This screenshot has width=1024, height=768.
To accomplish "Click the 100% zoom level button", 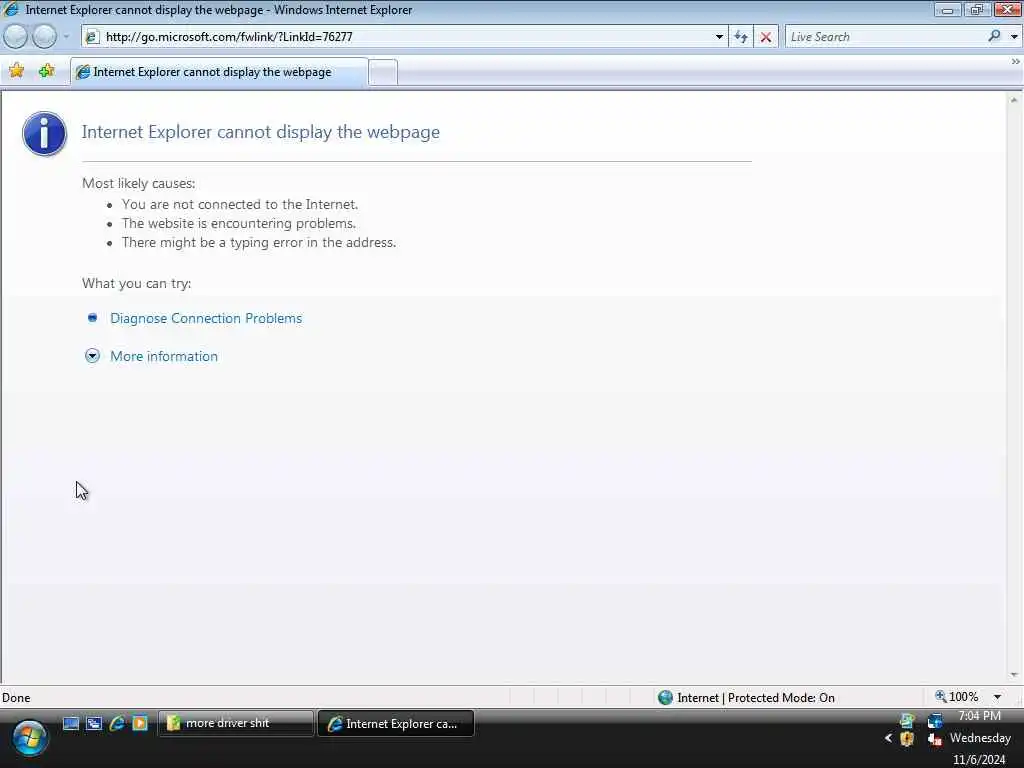I will click(x=957, y=697).
